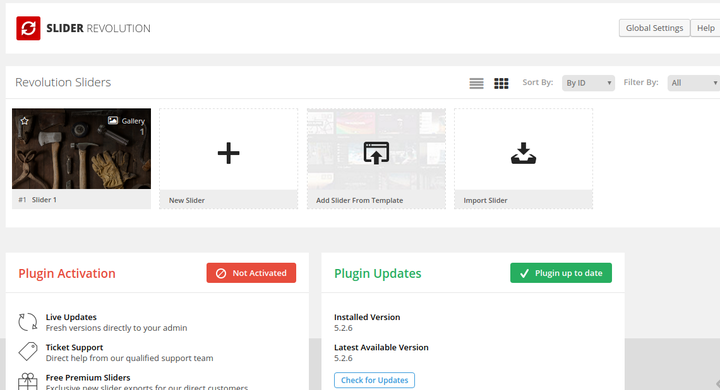Open Global Settings
Screen dimensions: 720x390
pyautogui.click(x=654, y=28)
